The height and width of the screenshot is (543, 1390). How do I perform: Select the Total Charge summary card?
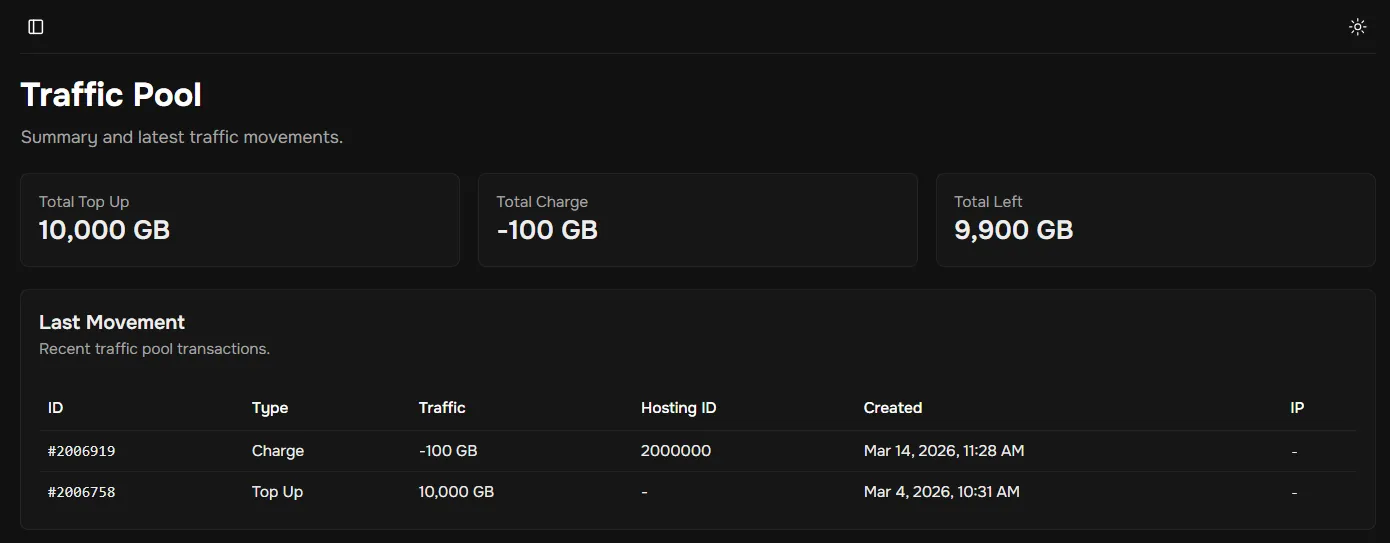tap(697, 220)
